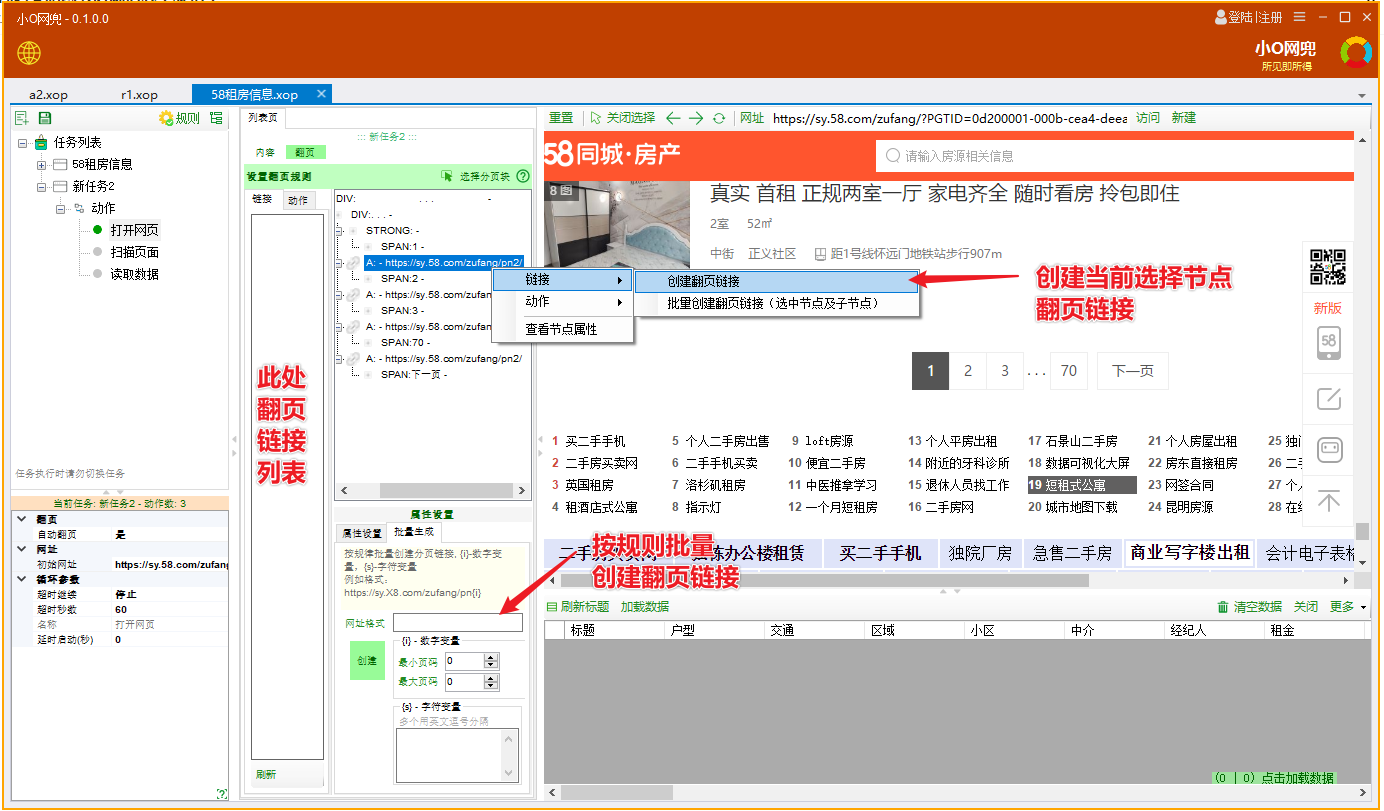Switch to the a2.xop tab
Screen dimensions: 1384x811
point(47,94)
